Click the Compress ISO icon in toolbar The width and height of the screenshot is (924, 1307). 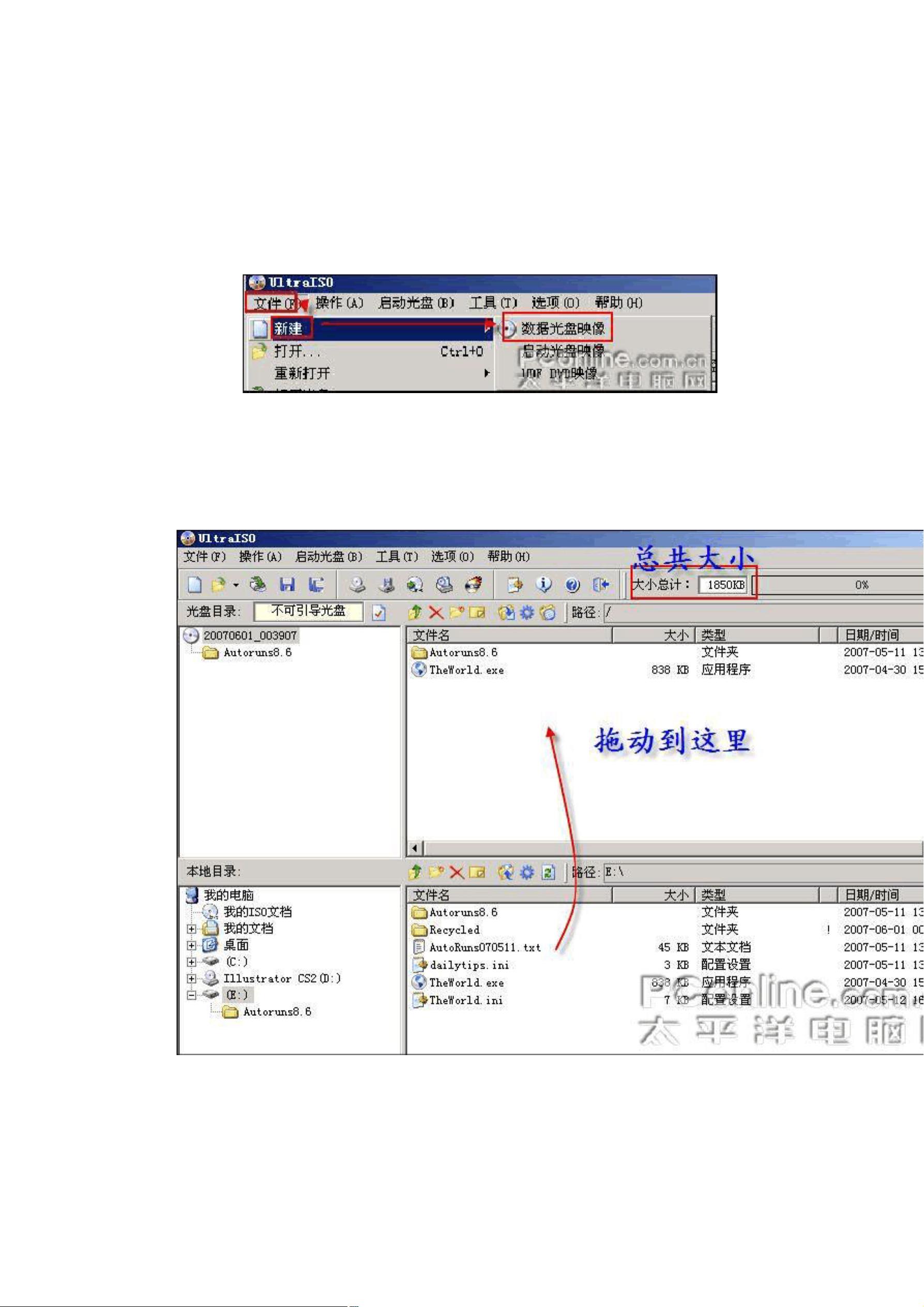click(387, 584)
